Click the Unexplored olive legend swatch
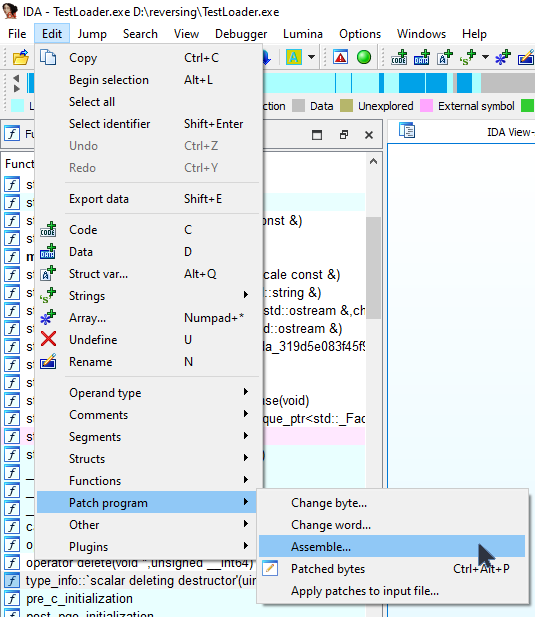This screenshot has width=535, height=617. (346, 105)
